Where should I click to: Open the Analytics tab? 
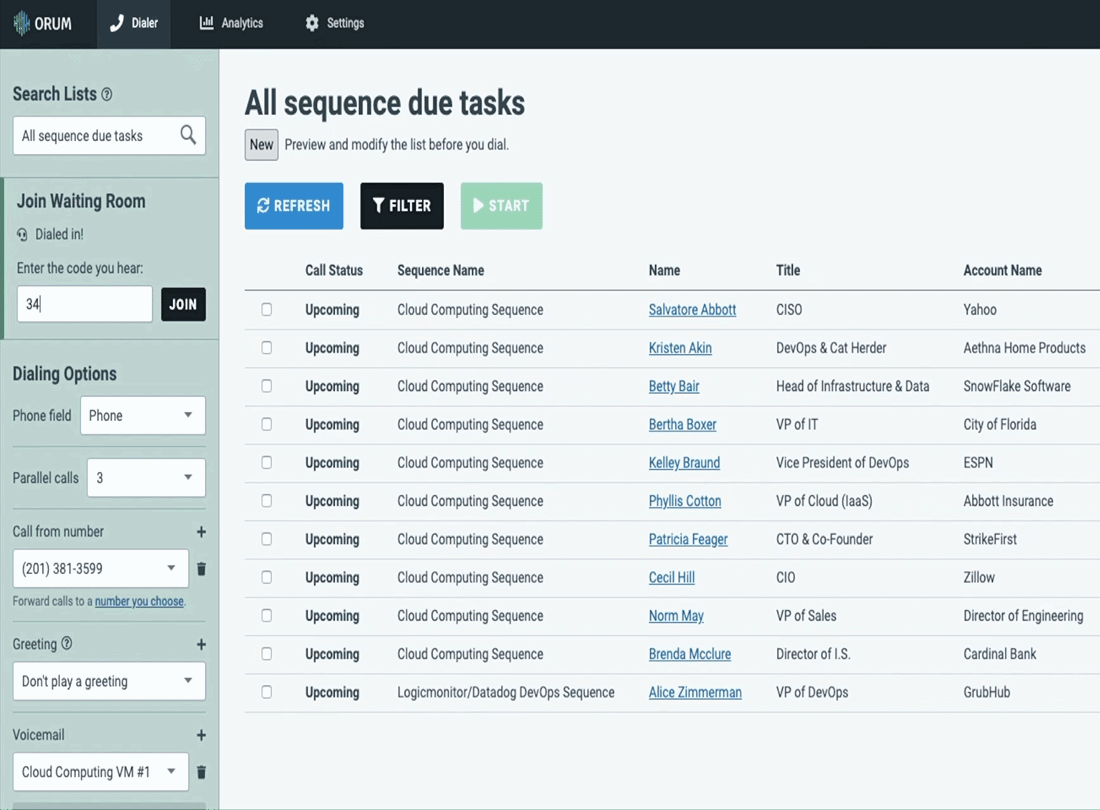[x=232, y=23]
